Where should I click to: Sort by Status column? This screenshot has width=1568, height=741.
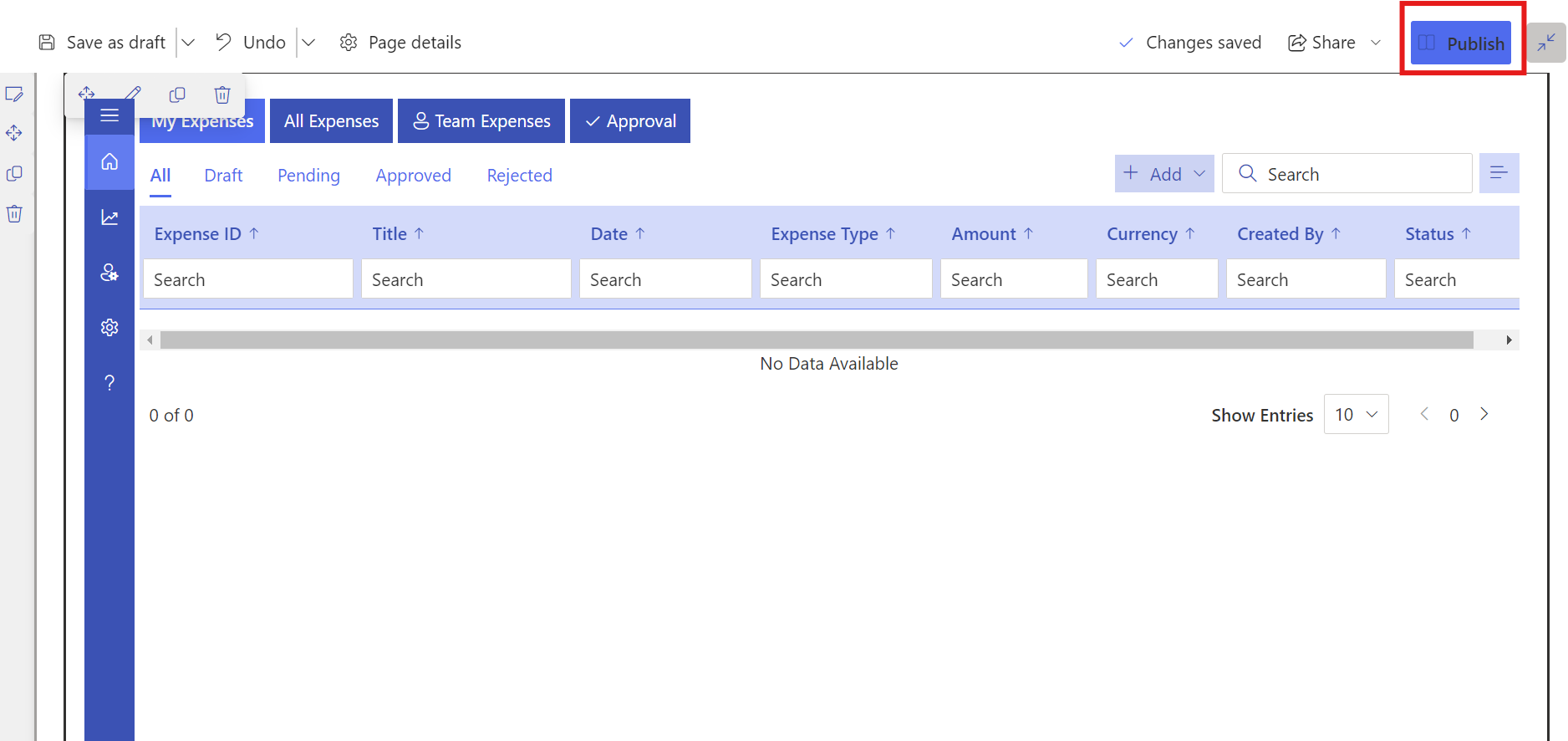pos(1438,234)
